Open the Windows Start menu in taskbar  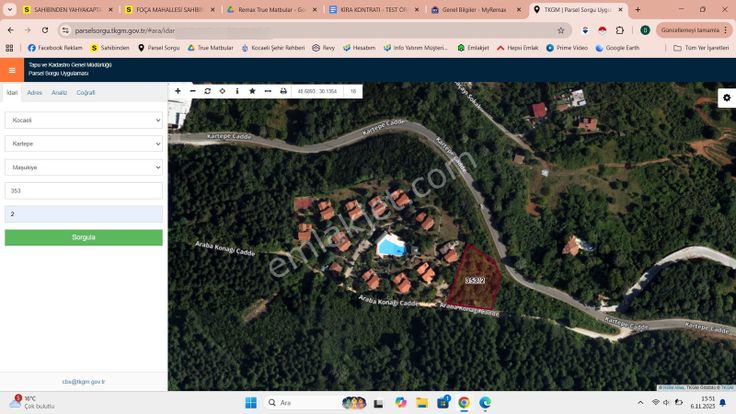pos(251,402)
